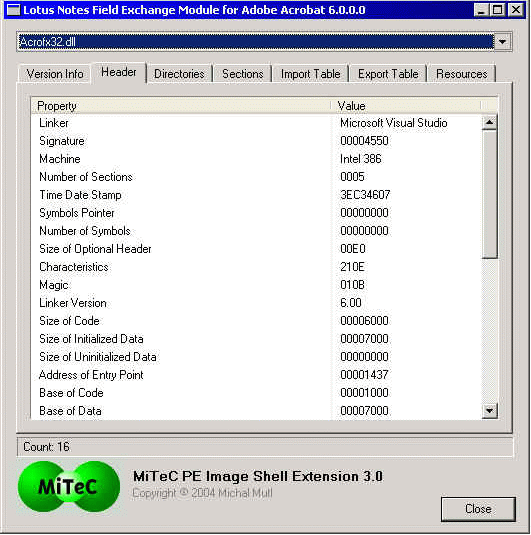The image size is (531, 535).
Task: Select the Signature row
Action: (x=256, y=141)
